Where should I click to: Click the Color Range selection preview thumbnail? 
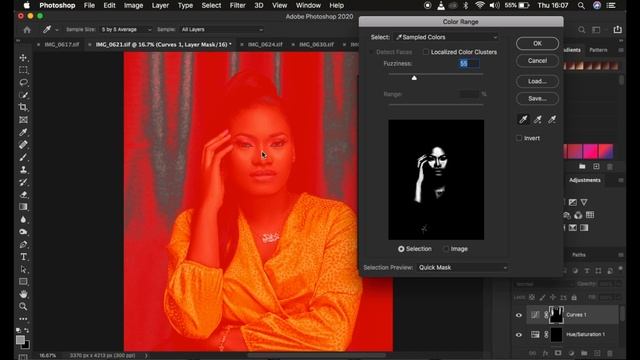coord(436,180)
